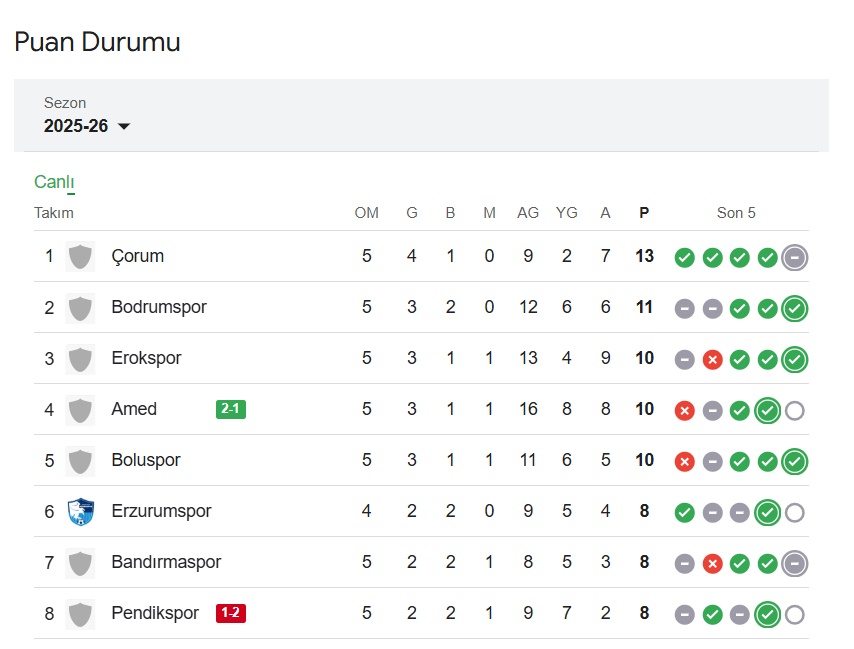Click Çorum's last gray draw result icon
The image size is (854, 649).
795,258
